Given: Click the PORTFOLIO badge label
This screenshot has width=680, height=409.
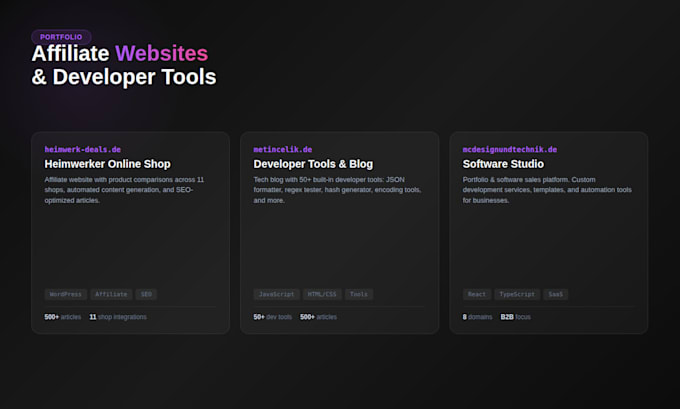Looking at the screenshot, I should pos(61,37).
